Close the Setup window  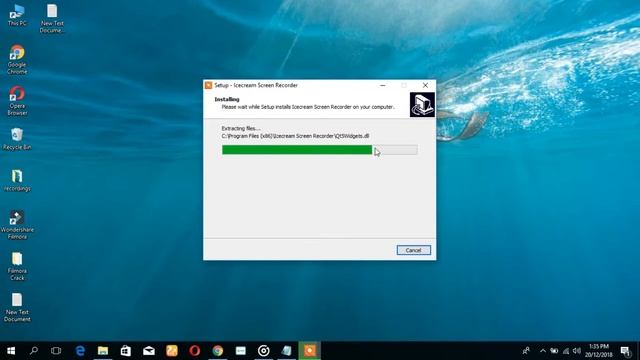(x=425, y=85)
